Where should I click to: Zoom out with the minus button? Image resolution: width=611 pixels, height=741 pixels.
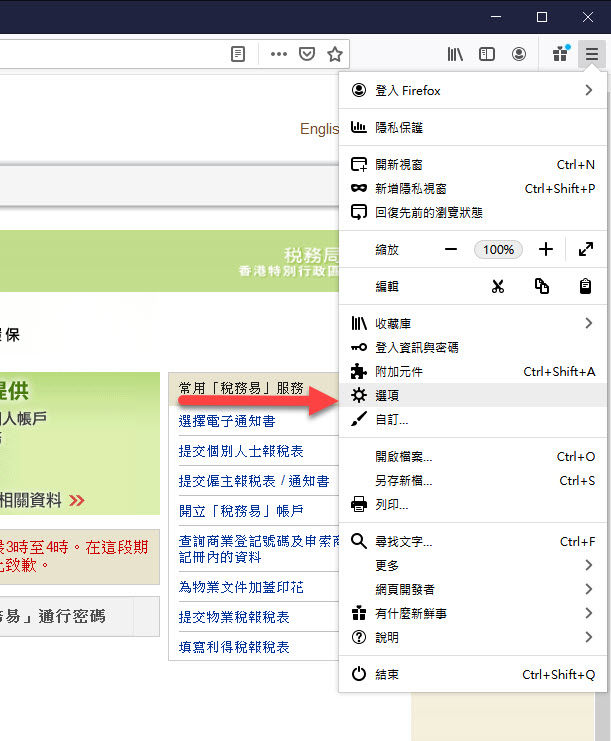tap(451, 250)
